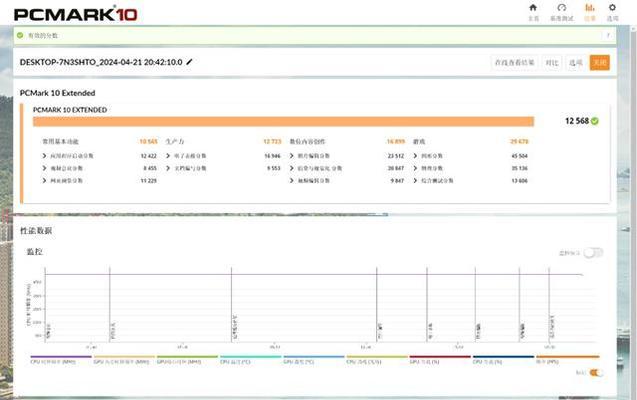Screen dimensions: 637x400
Task: Click green checkmark beside 12 568 score
Action: point(595,121)
